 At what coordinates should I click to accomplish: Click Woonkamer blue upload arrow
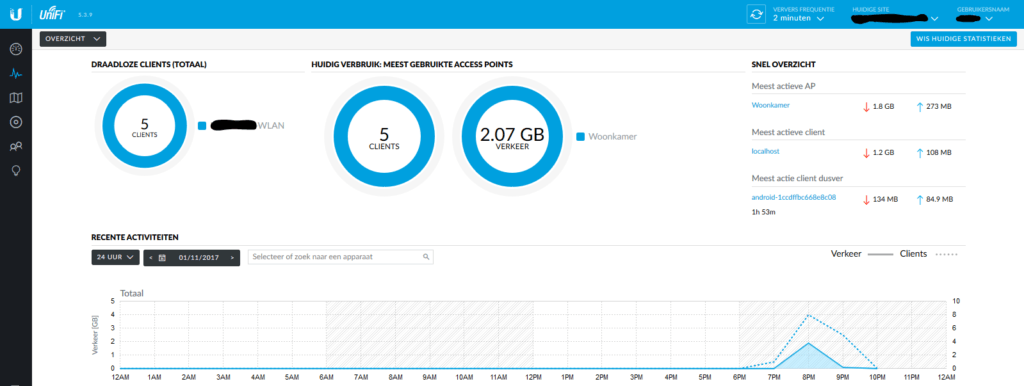920,106
